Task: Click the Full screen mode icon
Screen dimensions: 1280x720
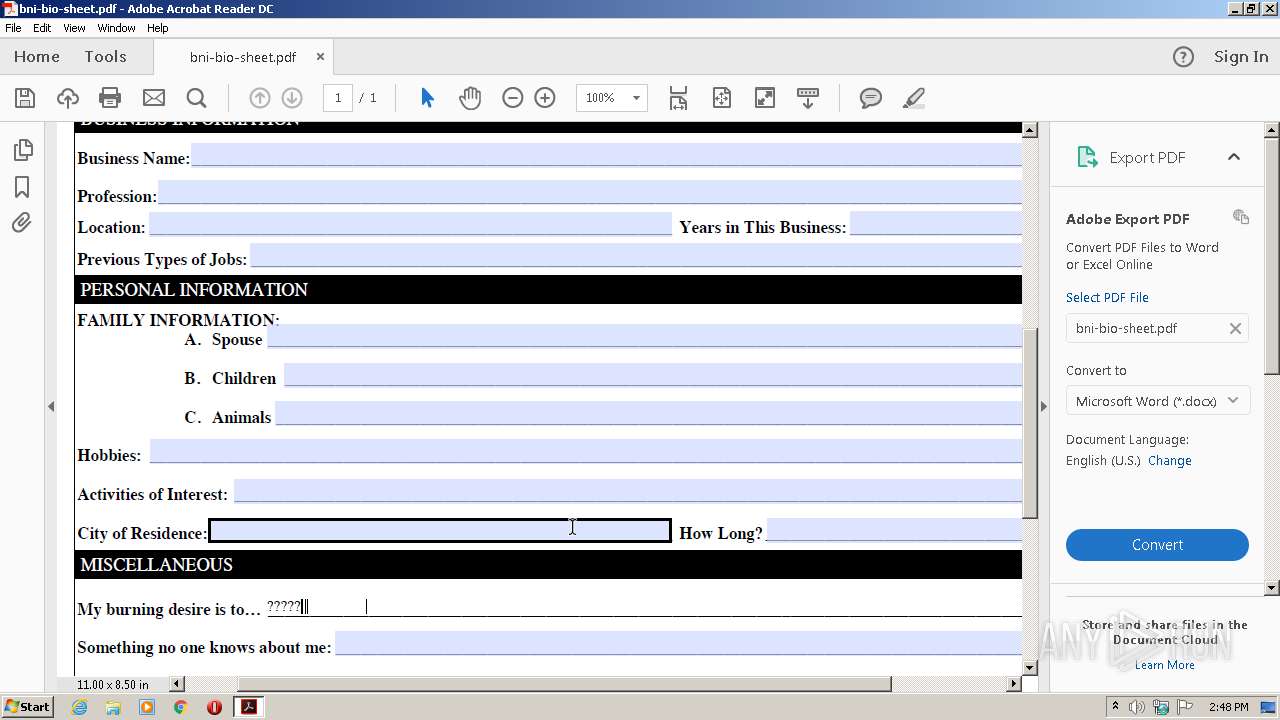Action: point(765,98)
